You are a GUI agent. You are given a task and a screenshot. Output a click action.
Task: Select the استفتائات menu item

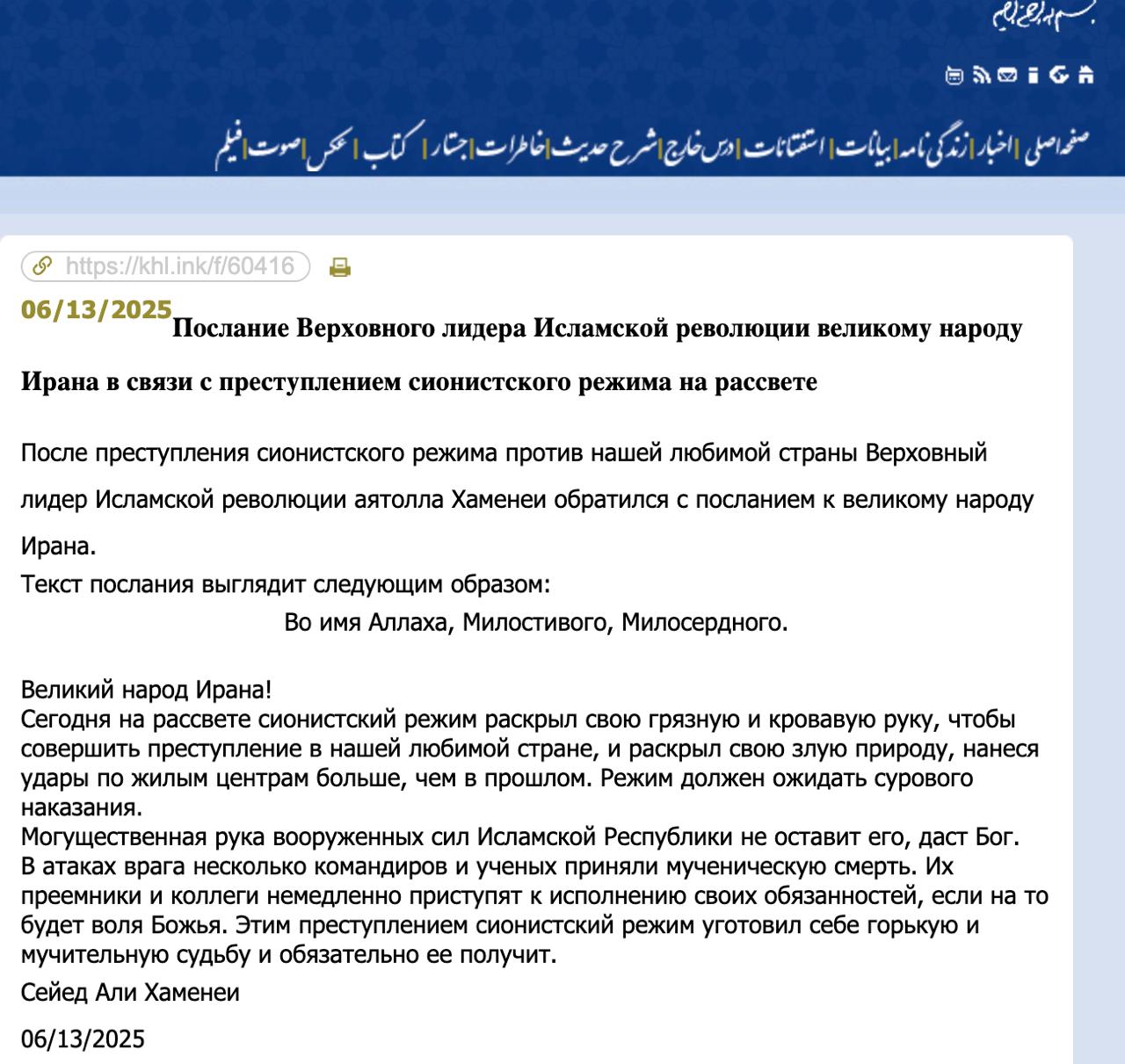click(x=785, y=146)
